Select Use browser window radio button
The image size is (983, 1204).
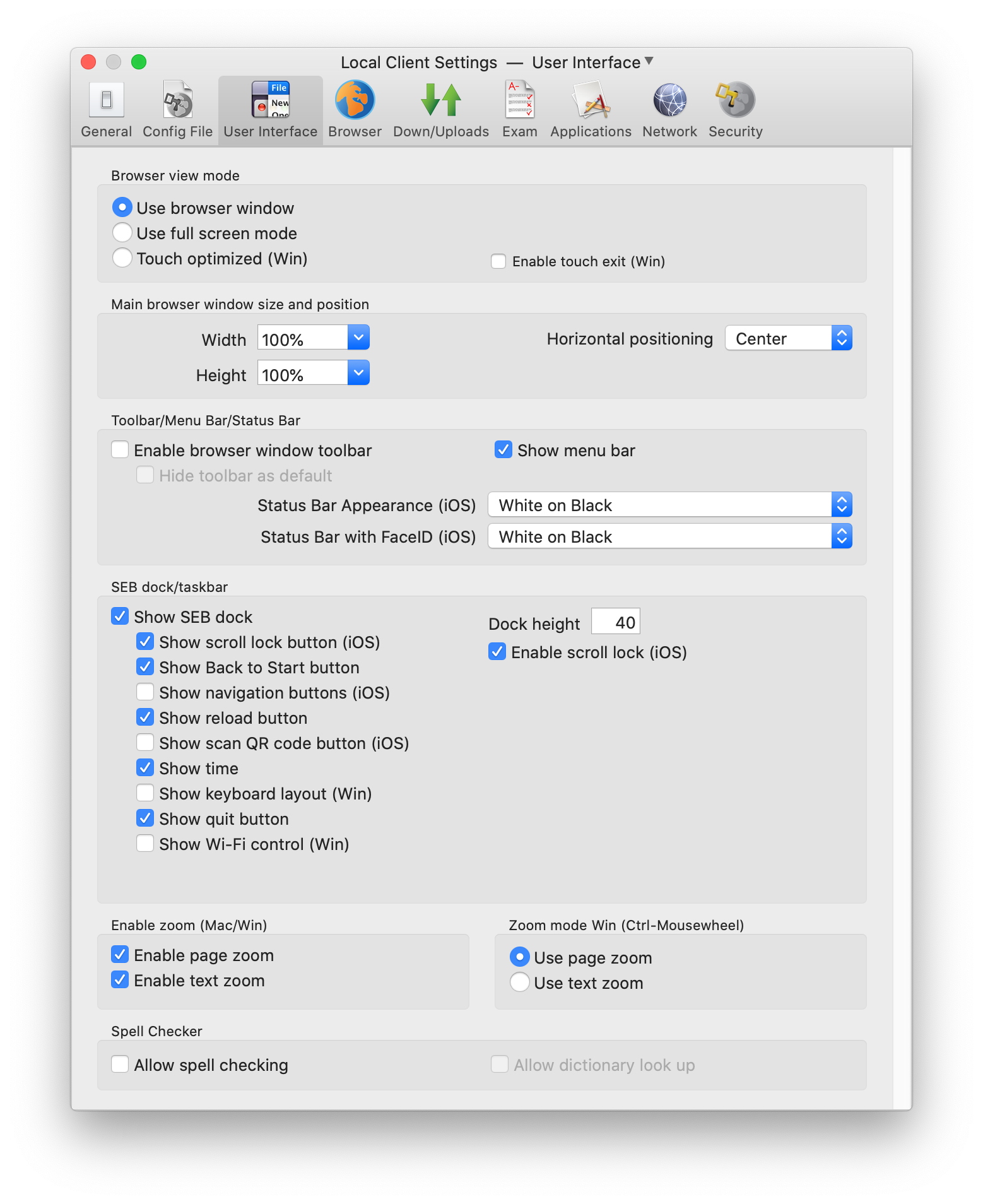tap(122, 208)
